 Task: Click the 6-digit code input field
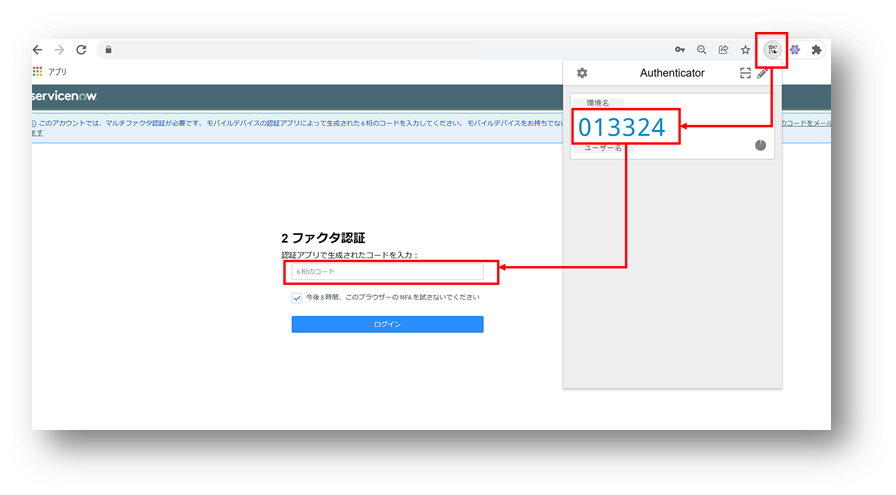(387, 272)
